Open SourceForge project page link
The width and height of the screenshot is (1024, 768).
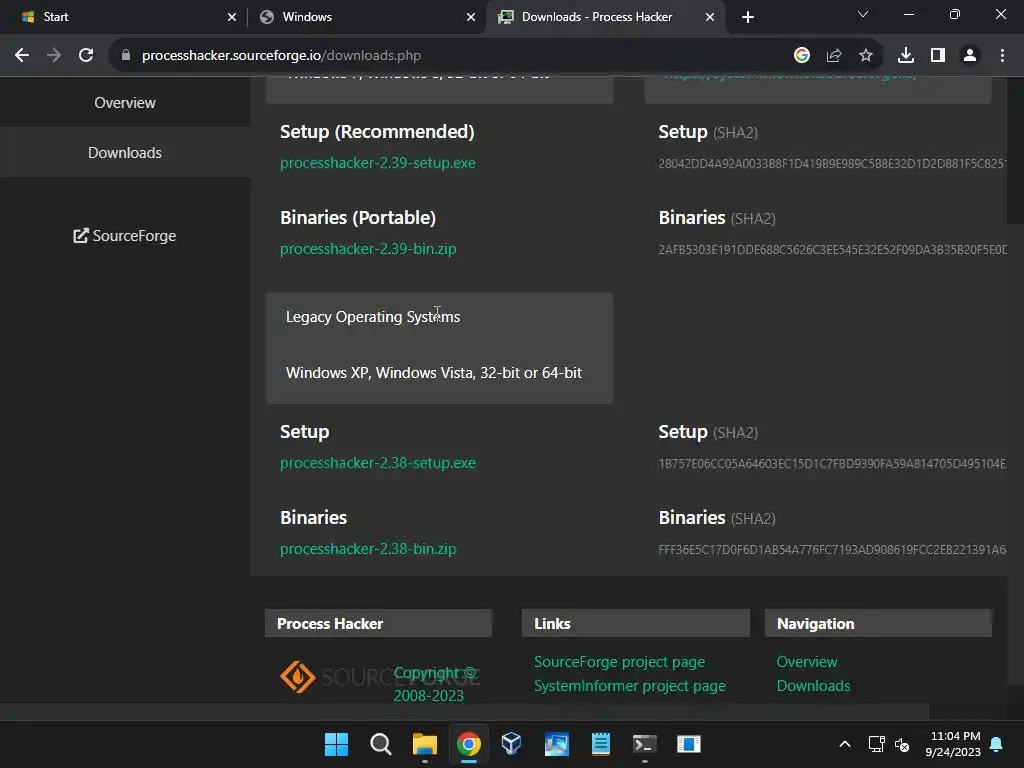[x=619, y=662]
